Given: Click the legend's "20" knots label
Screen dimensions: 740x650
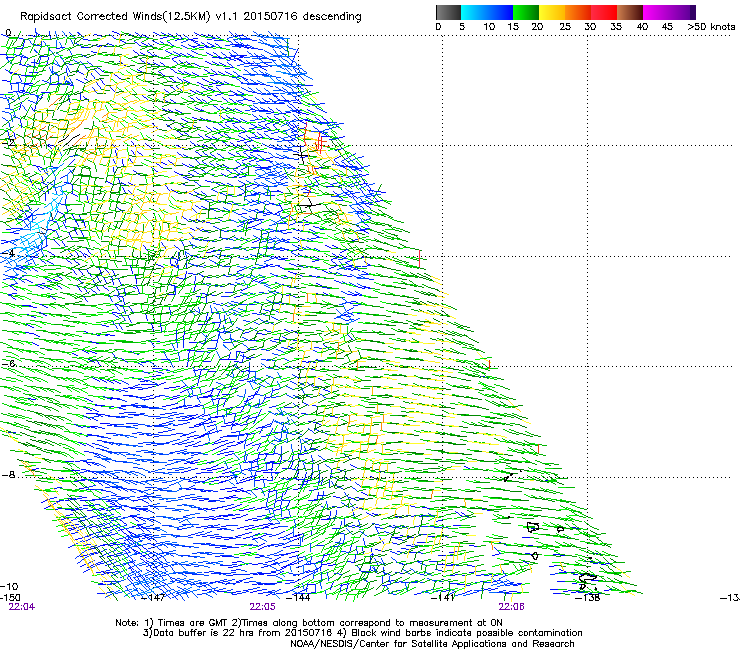Looking at the screenshot, I should [x=537, y=27].
